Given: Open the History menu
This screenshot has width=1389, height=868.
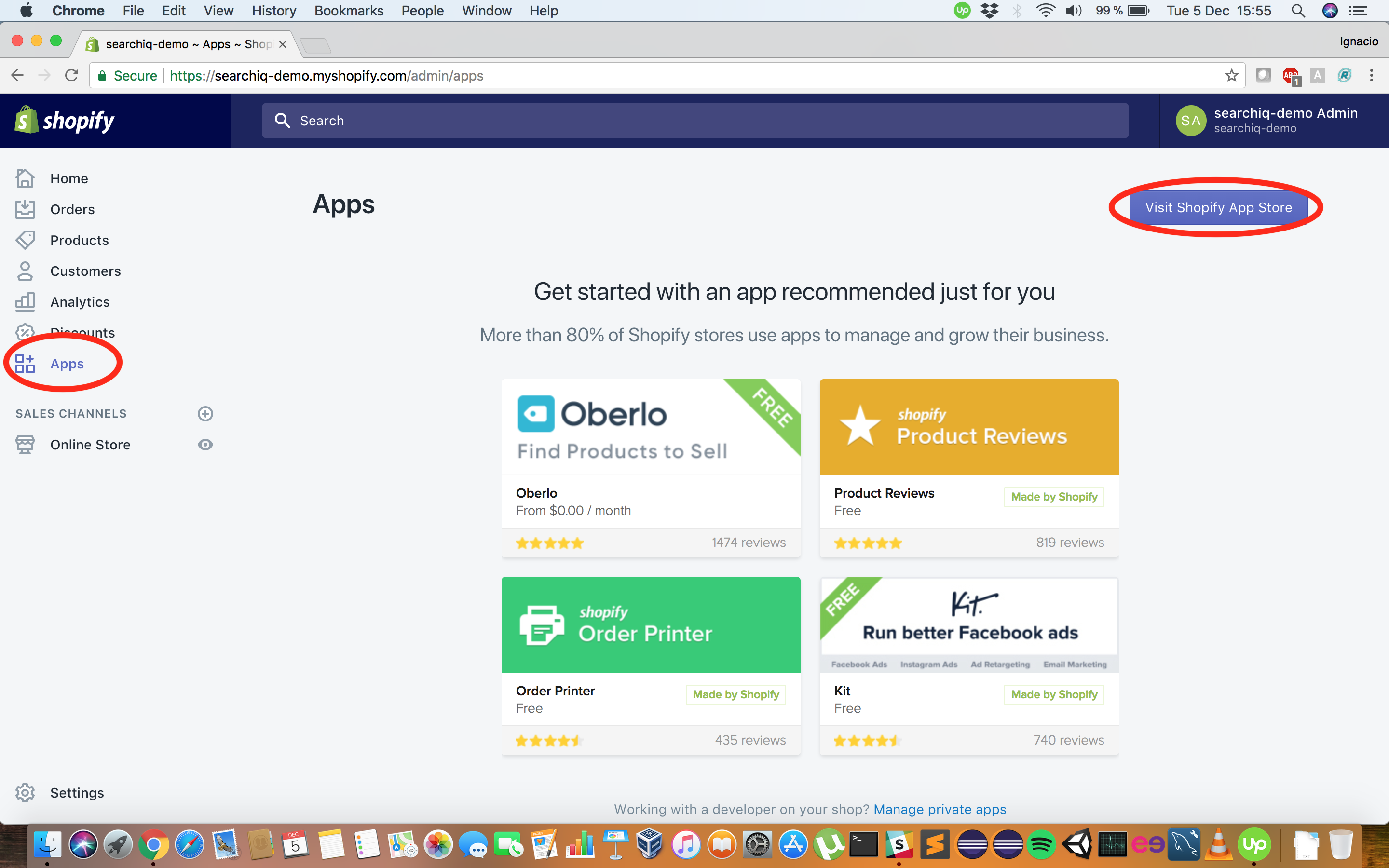Looking at the screenshot, I should tap(274, 10).
